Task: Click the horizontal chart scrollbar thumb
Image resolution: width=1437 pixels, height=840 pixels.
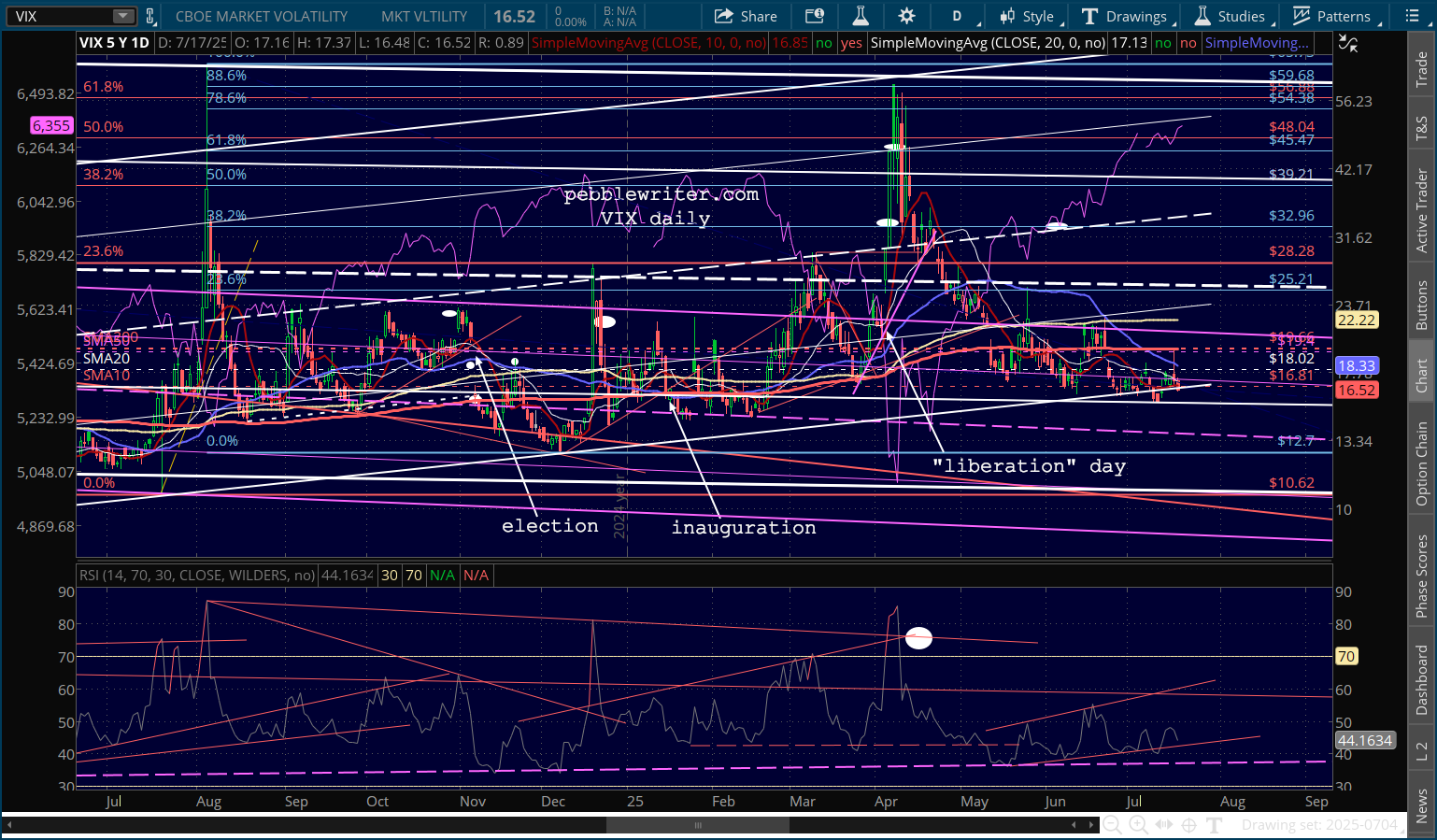Action: (x=697, y=825)
